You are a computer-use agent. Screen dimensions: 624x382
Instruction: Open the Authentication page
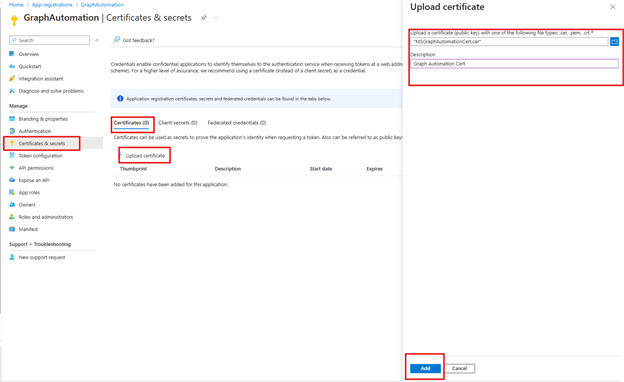click(35, 131)
